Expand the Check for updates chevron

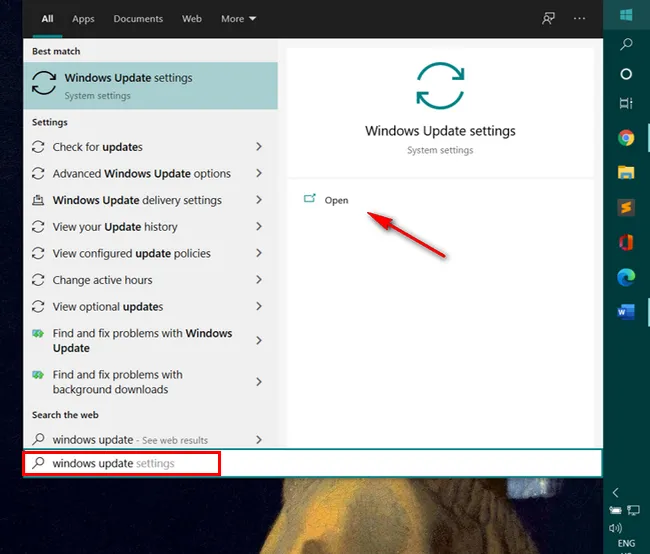point(259,146)
